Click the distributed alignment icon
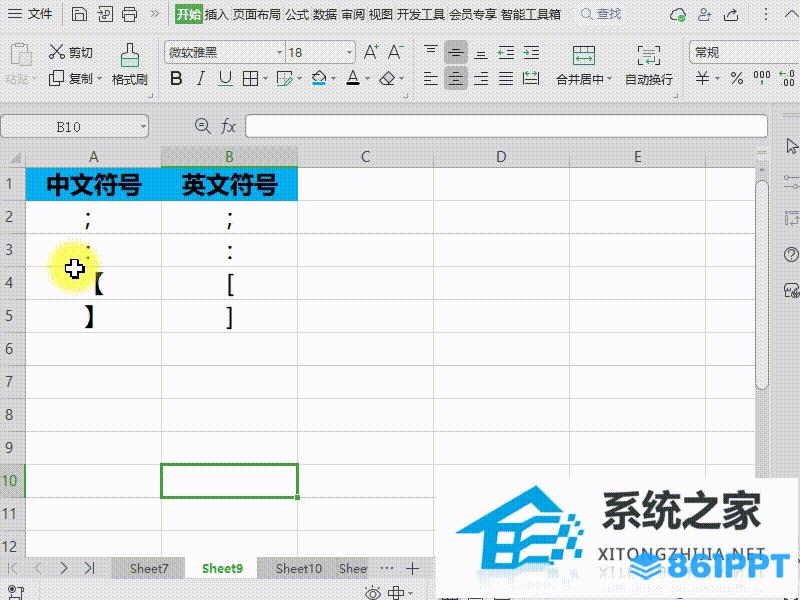The width and height of the screenshot is (800, 600). [531, 79]
